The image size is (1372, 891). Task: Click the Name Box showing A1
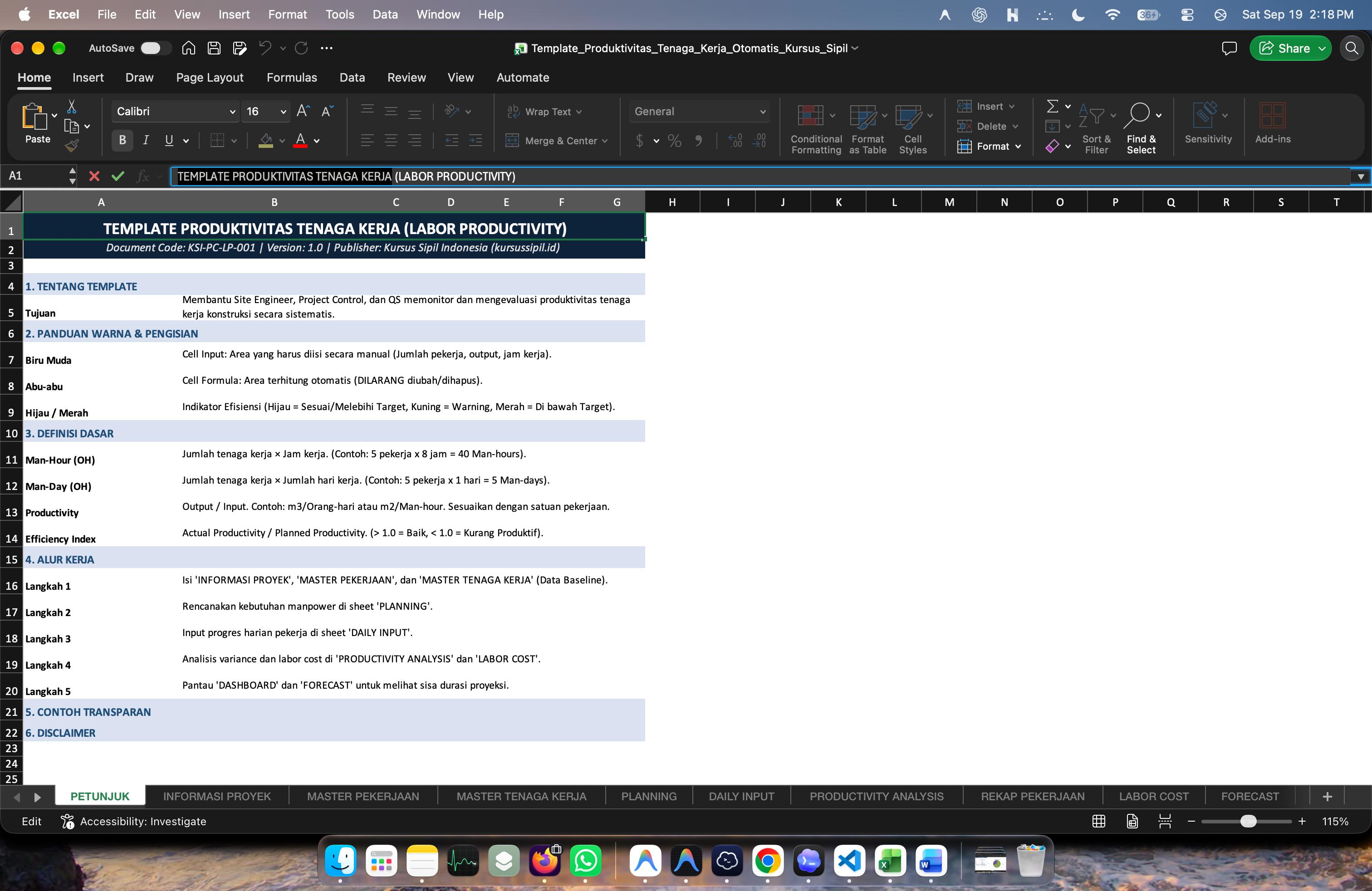[x=34, y=176]
